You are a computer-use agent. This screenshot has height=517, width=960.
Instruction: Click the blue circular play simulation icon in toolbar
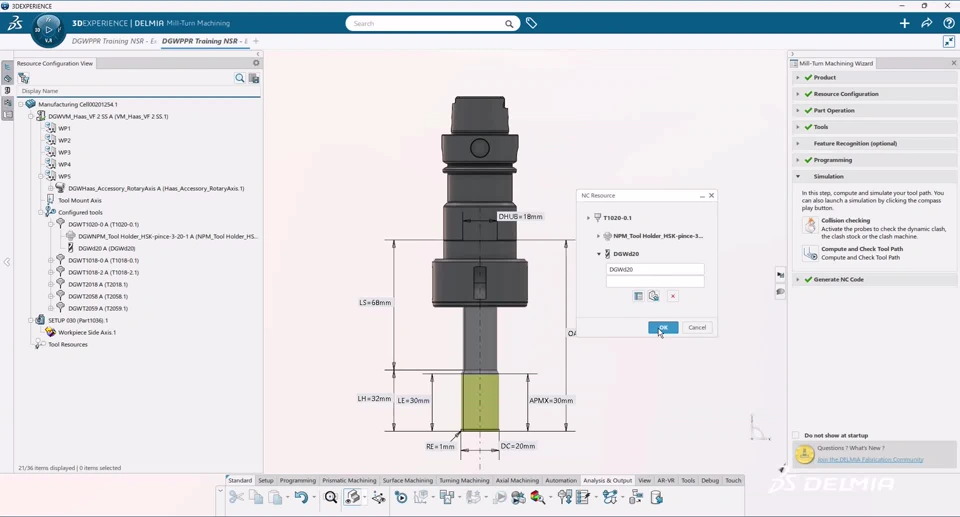pos(400,497)
